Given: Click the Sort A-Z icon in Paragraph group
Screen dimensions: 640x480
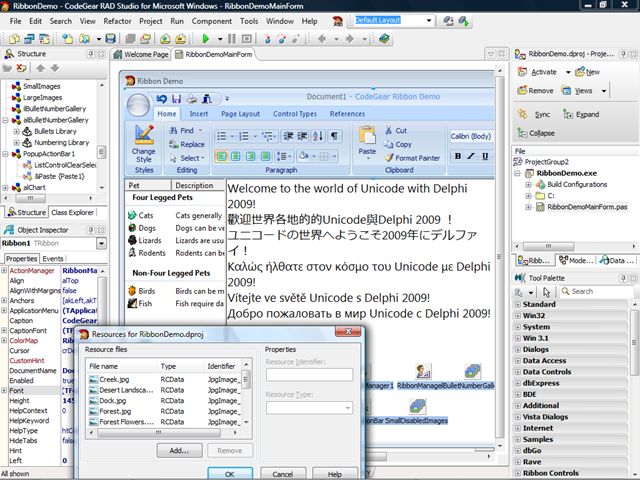Looking at the screenshot, I should pos(318,136).
